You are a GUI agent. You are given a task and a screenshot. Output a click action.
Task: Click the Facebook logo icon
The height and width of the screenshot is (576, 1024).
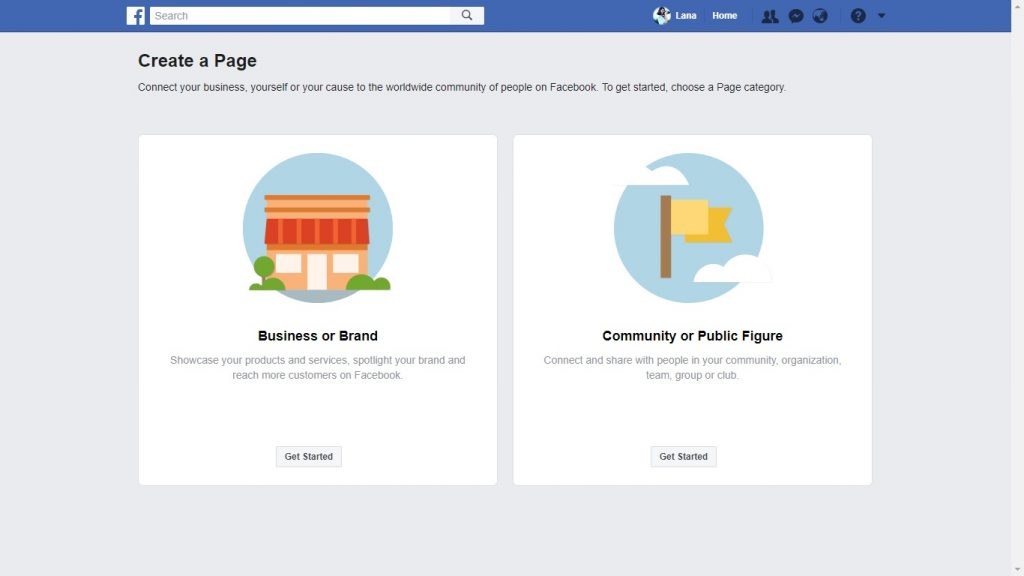coord(136,16)
